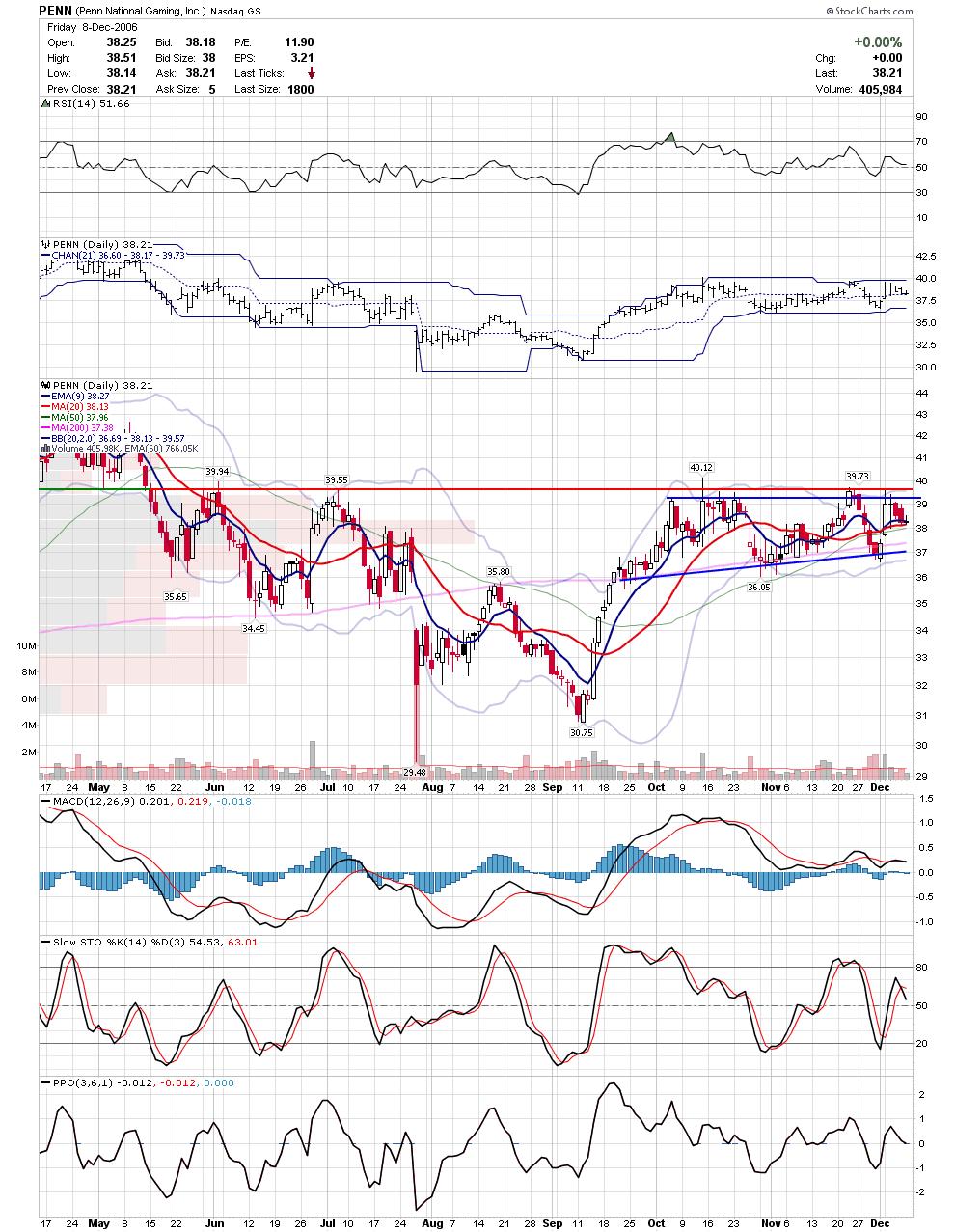The height and width of the screenshot is (1232, 955).
Task: Click the 30.75 September low annotation
Action: 581,732
